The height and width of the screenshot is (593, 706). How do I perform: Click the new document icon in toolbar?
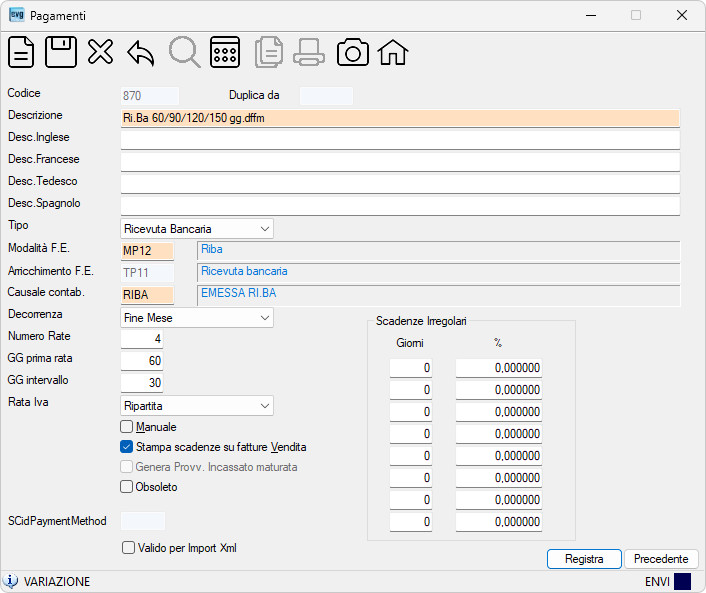21,52
